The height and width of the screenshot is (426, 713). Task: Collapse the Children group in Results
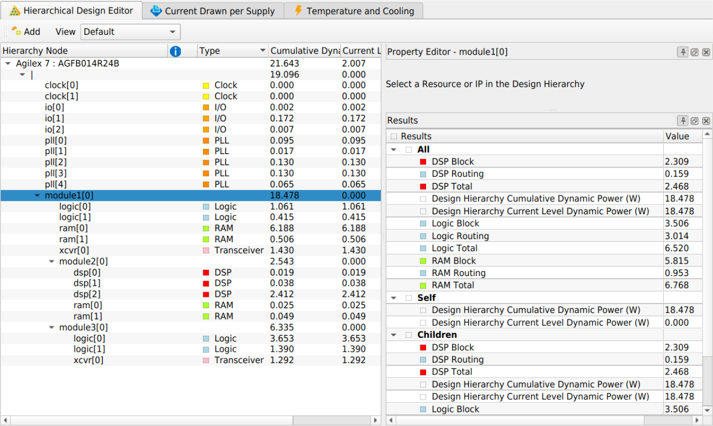[x=394, y=335]
